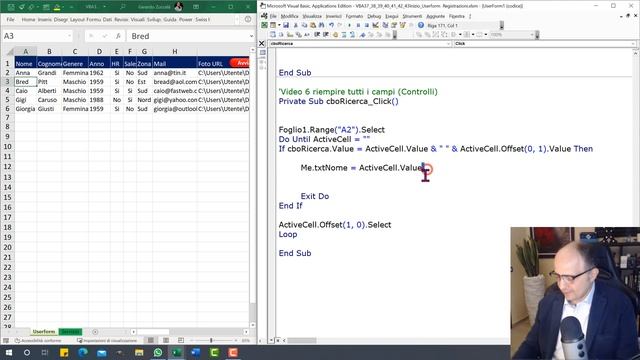
Task: Switch to Page Break Preview in Excel status bar
Action: click(181, 340)
